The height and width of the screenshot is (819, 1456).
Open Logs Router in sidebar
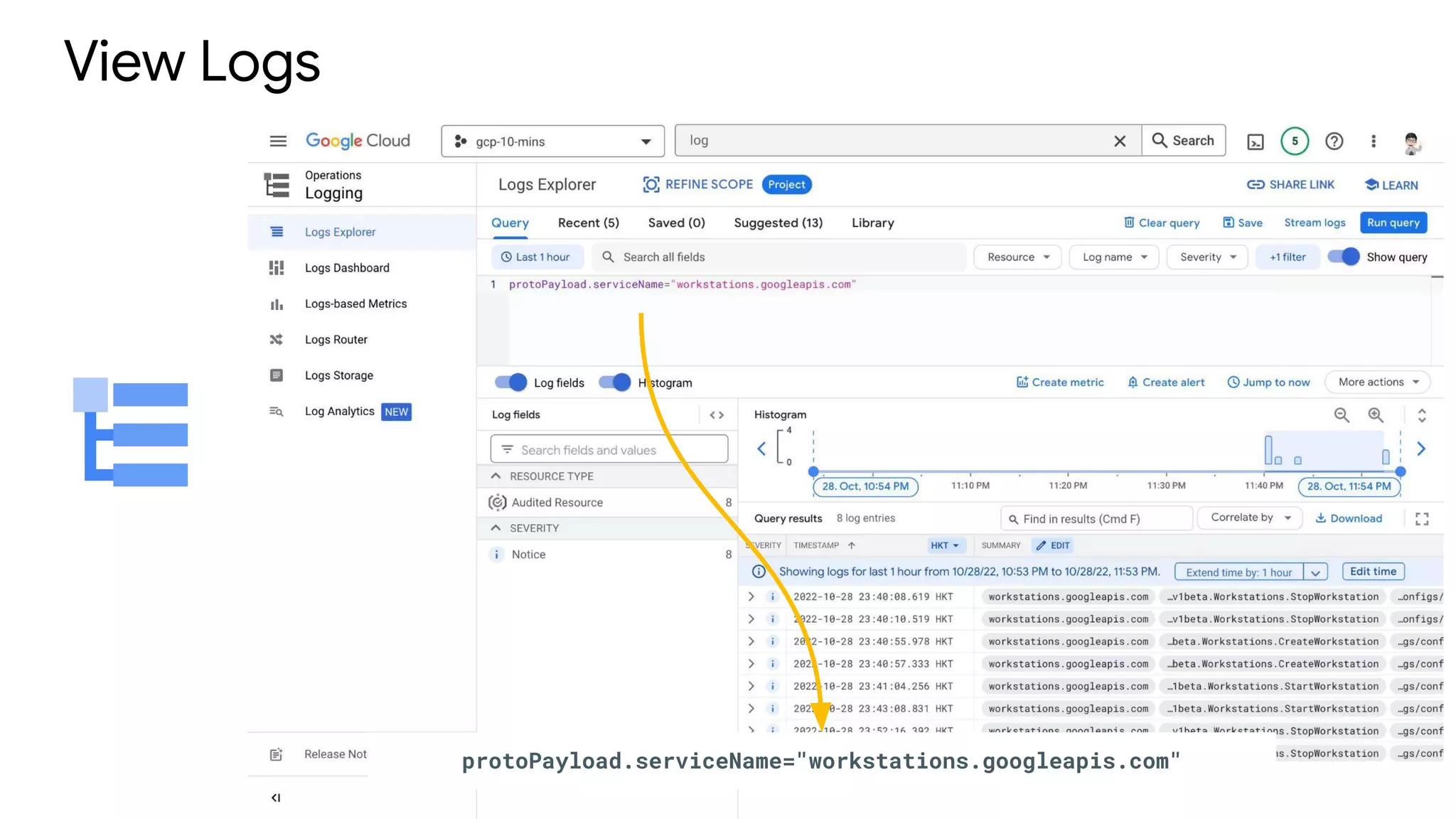point(362,340)
